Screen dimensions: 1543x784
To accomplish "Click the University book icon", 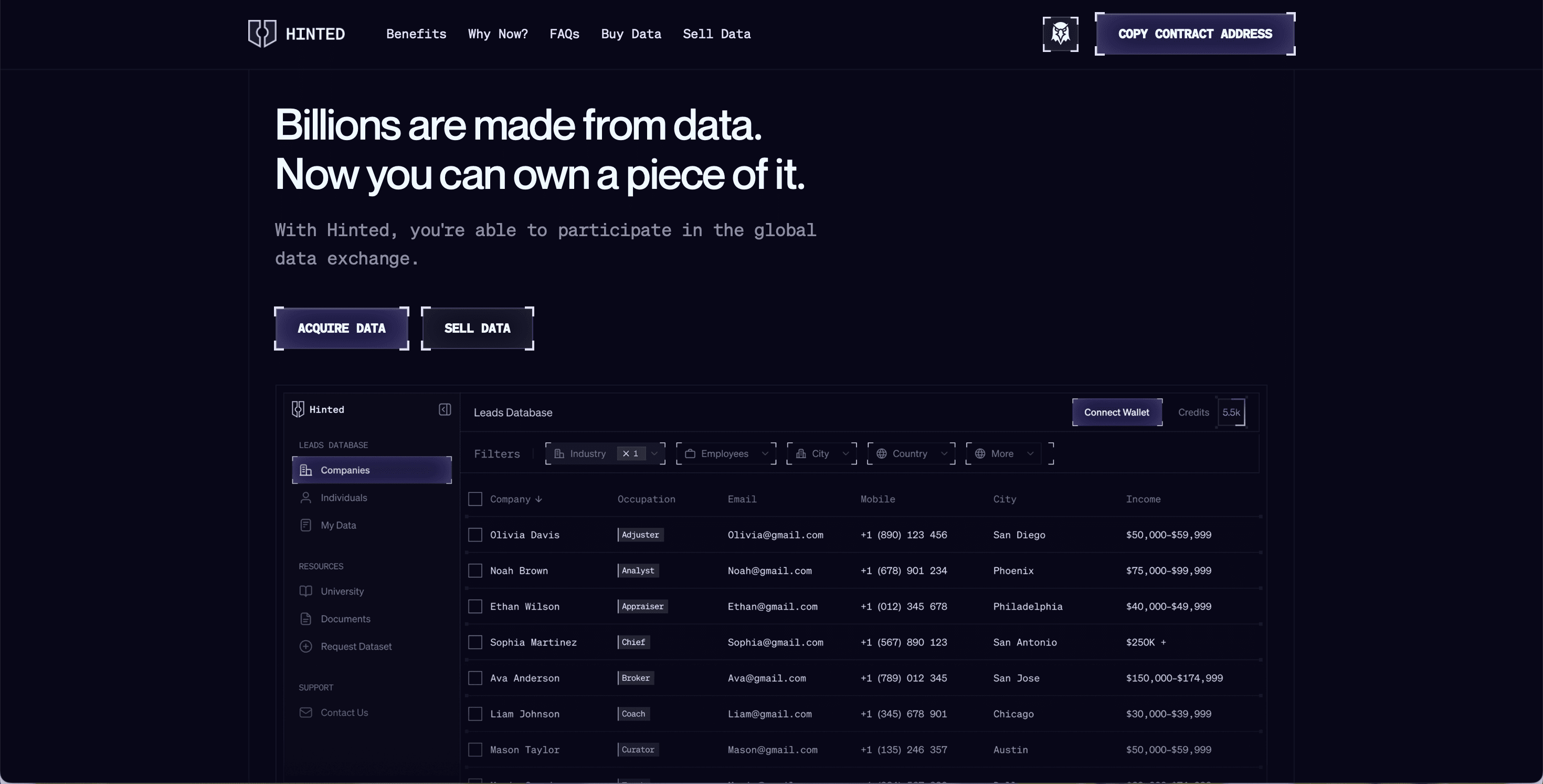I will point(305,591).
